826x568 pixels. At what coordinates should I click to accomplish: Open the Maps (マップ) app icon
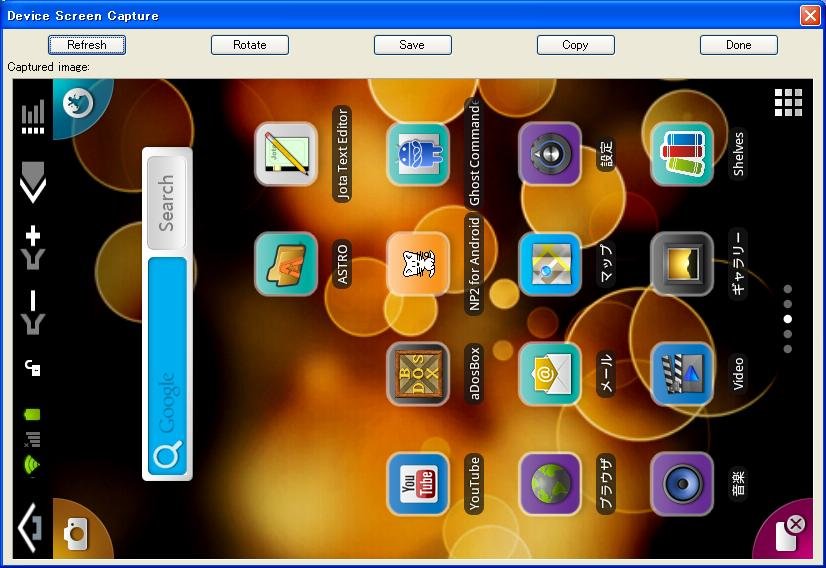tap(549, 264)
